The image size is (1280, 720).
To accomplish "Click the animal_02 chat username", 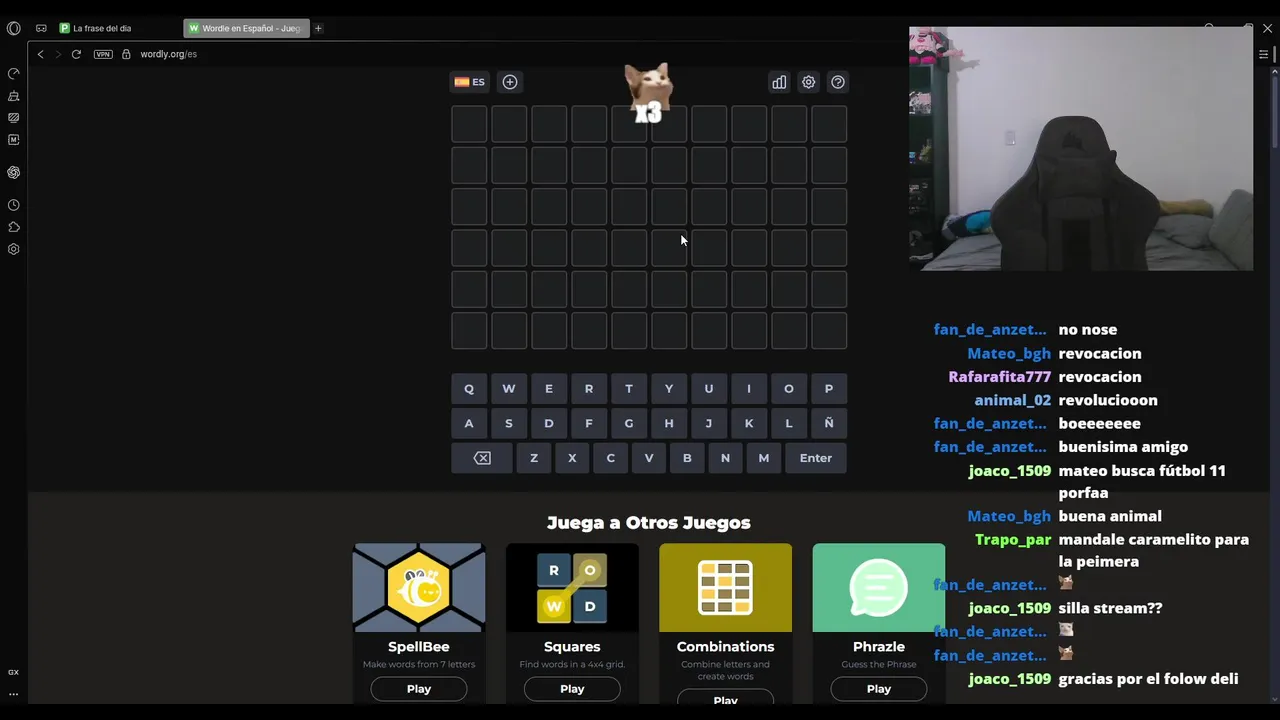I will (1013, 400).
